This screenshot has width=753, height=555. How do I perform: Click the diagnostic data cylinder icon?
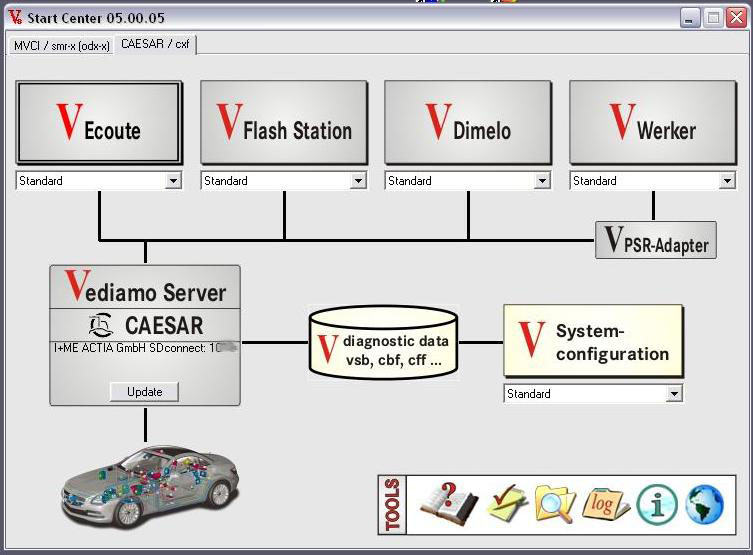pos(384,343)
